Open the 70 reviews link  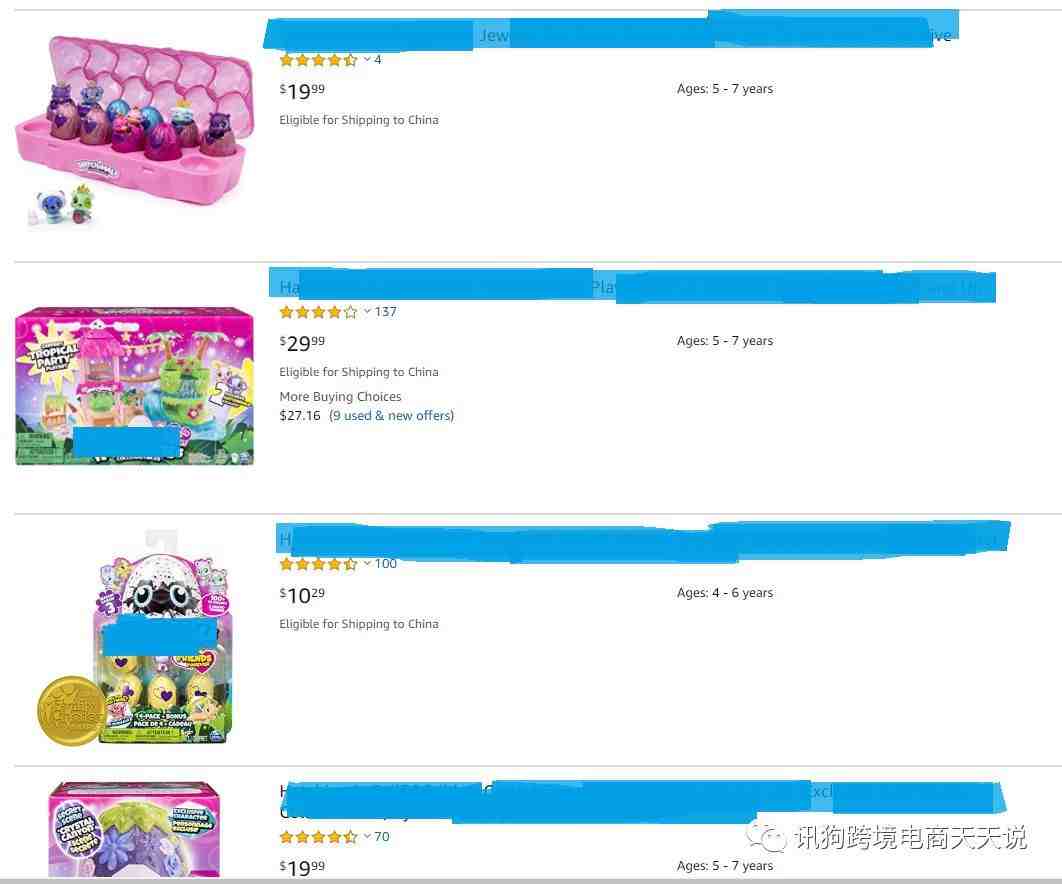click(382, 837)
